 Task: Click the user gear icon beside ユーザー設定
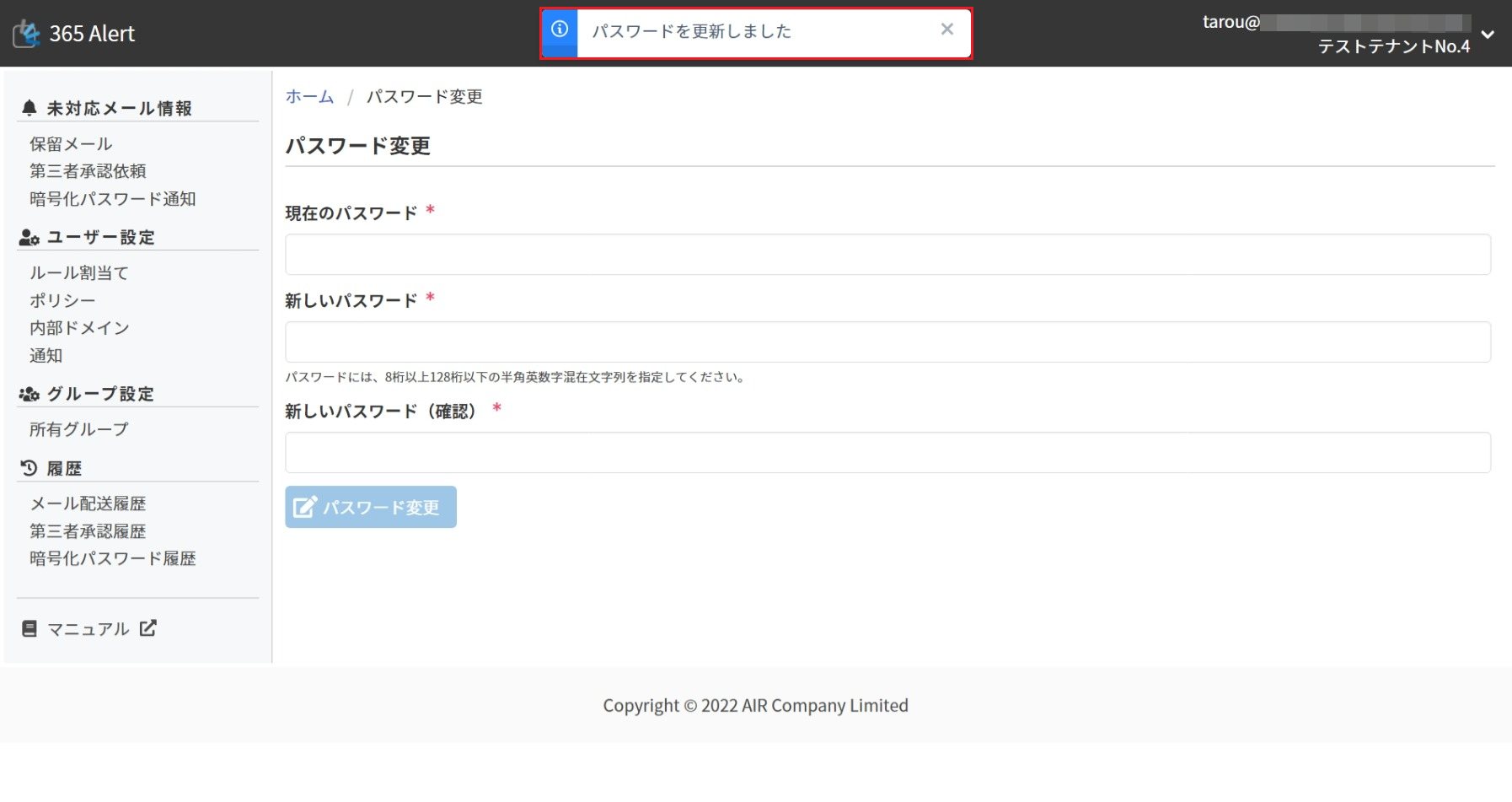click(29, 238)
